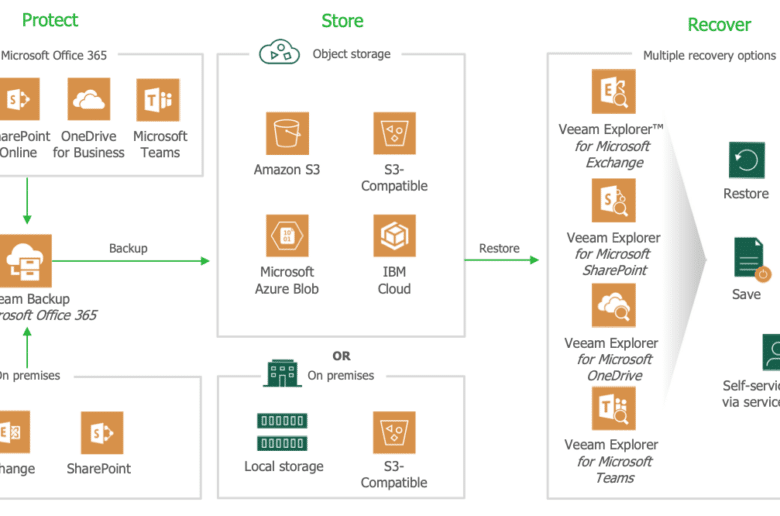Click the Restore label above the arrow
780x516 pixels.
(x=499, y=248)
